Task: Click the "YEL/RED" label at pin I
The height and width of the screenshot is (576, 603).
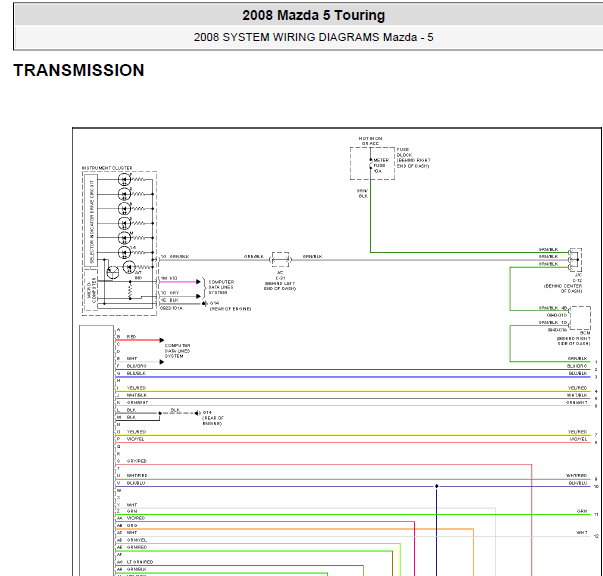Action: 136,388
